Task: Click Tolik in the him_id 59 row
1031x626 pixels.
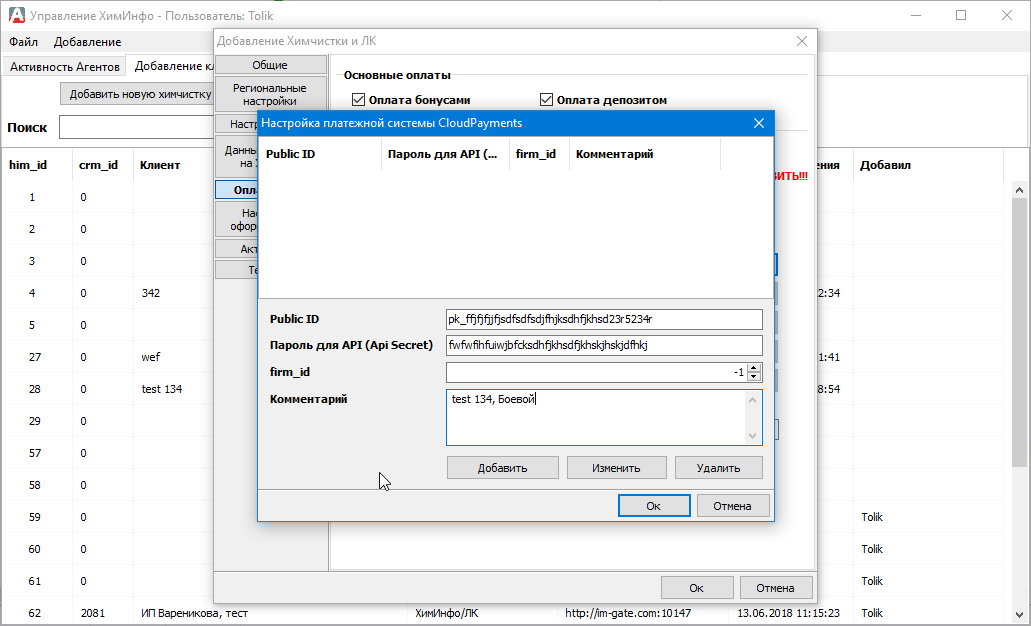Action: click(872, 518)
